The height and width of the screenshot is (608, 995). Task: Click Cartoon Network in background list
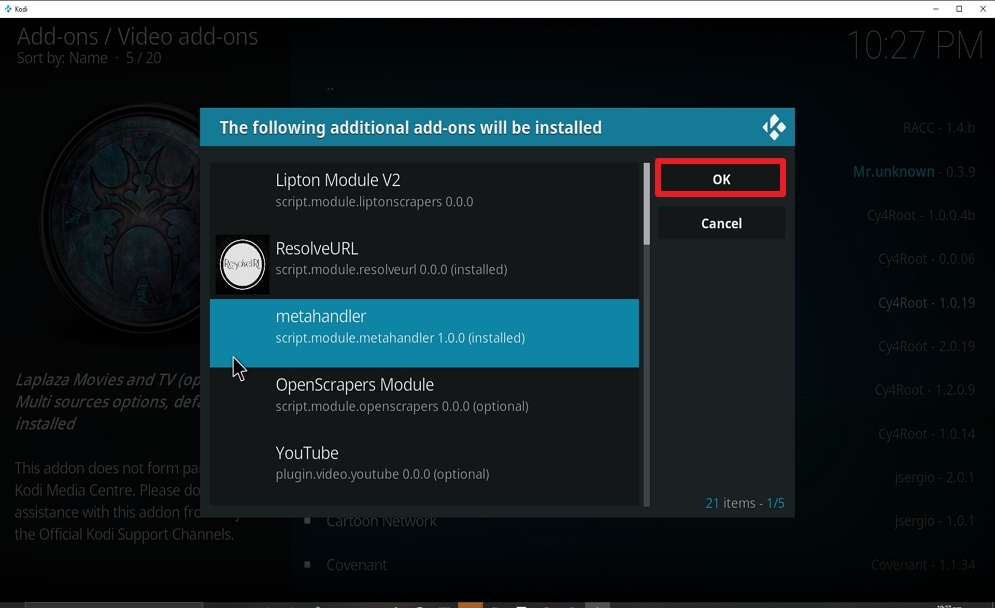[x=381, y=521]
